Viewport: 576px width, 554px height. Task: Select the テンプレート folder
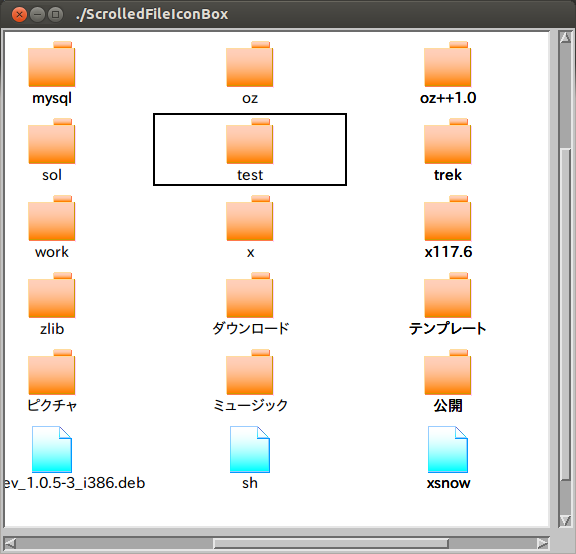point(448,295)
